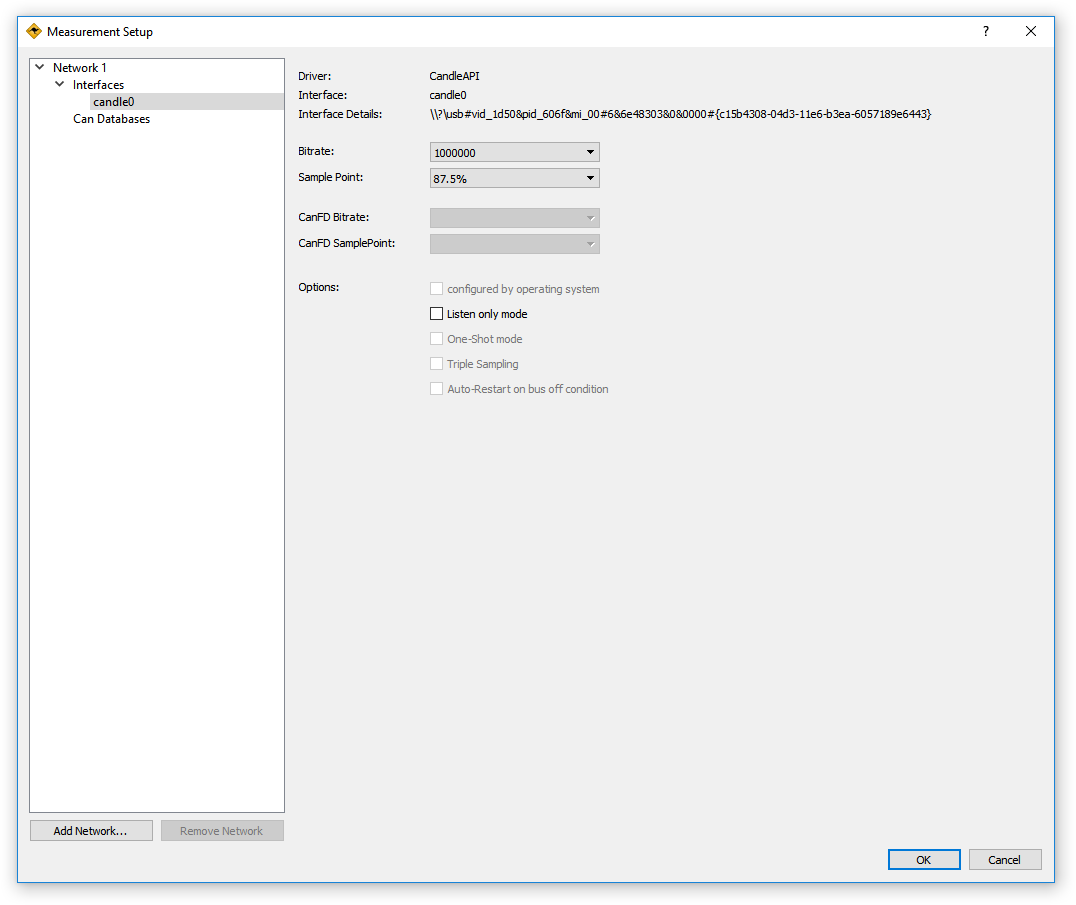Click the help question mark button
The width and height of the screenshot is (1076, 905).
[x=985, y=31]
